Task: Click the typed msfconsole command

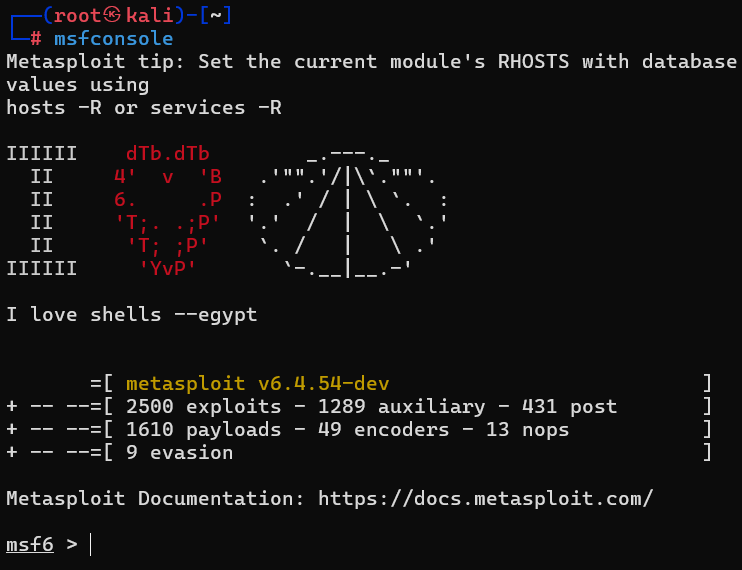Action: point(113,39)
